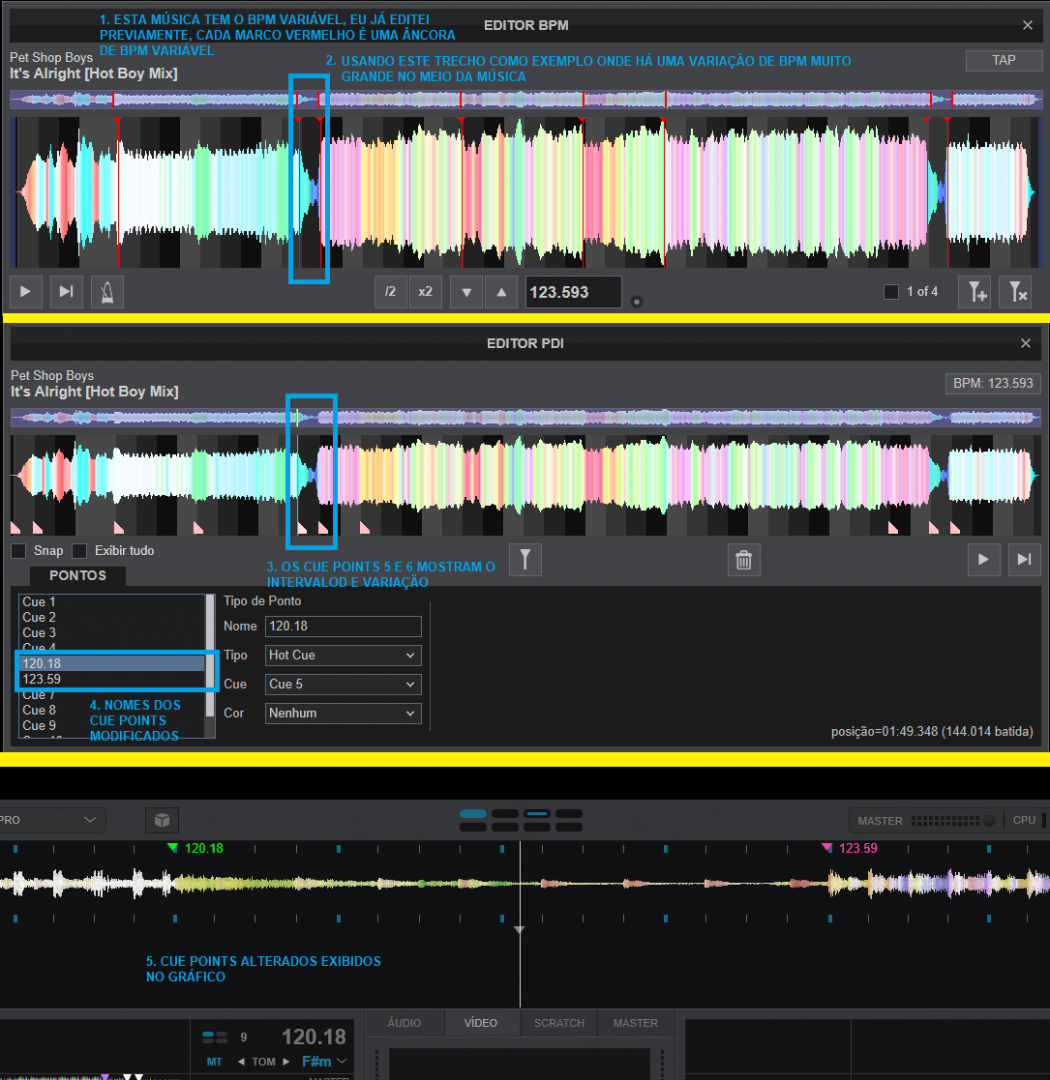Toggle the metronome in Editor BPM

(107, 291)
